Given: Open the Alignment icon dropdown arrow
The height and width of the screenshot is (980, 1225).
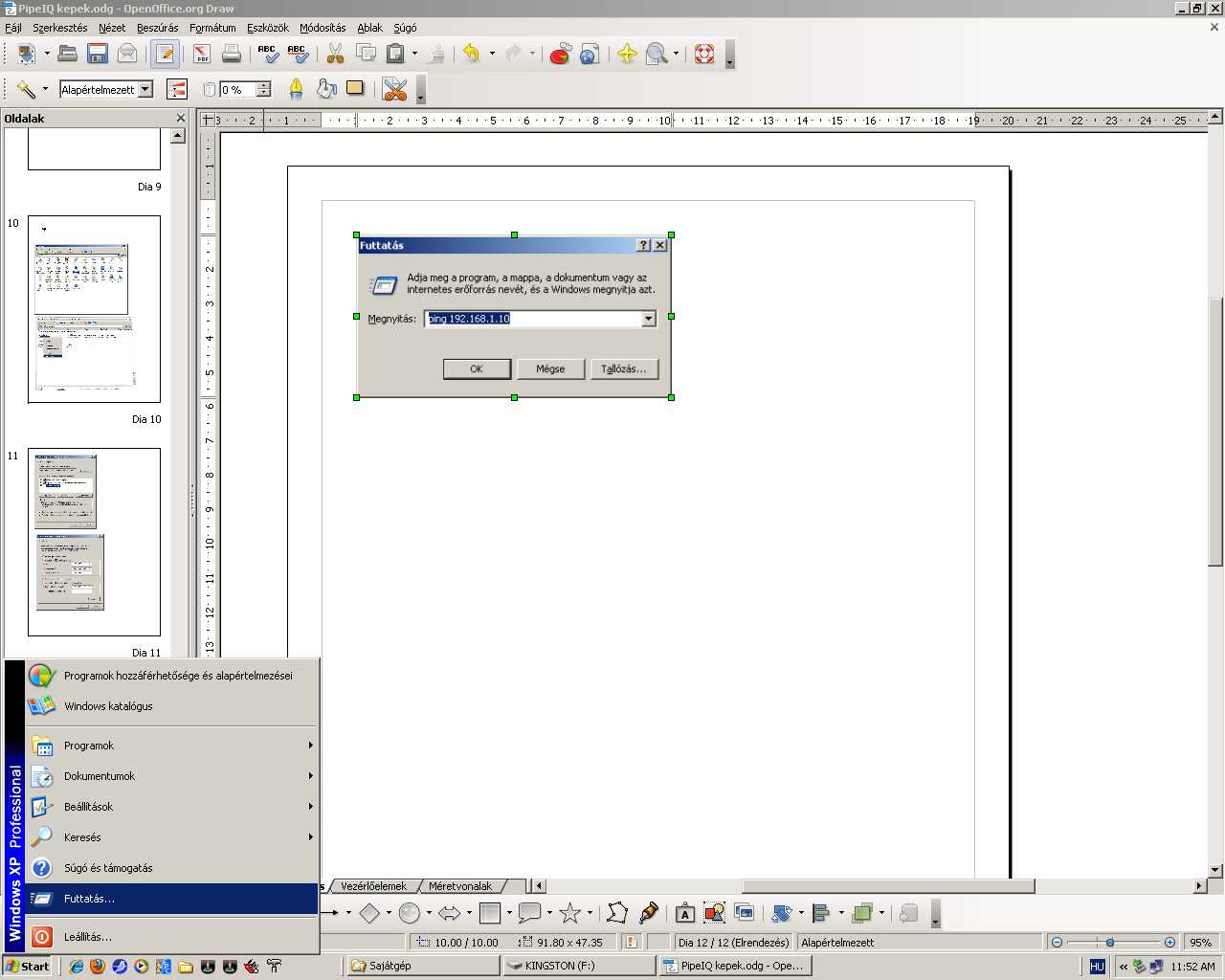Looking at the screenshot, I should point(841,913).
